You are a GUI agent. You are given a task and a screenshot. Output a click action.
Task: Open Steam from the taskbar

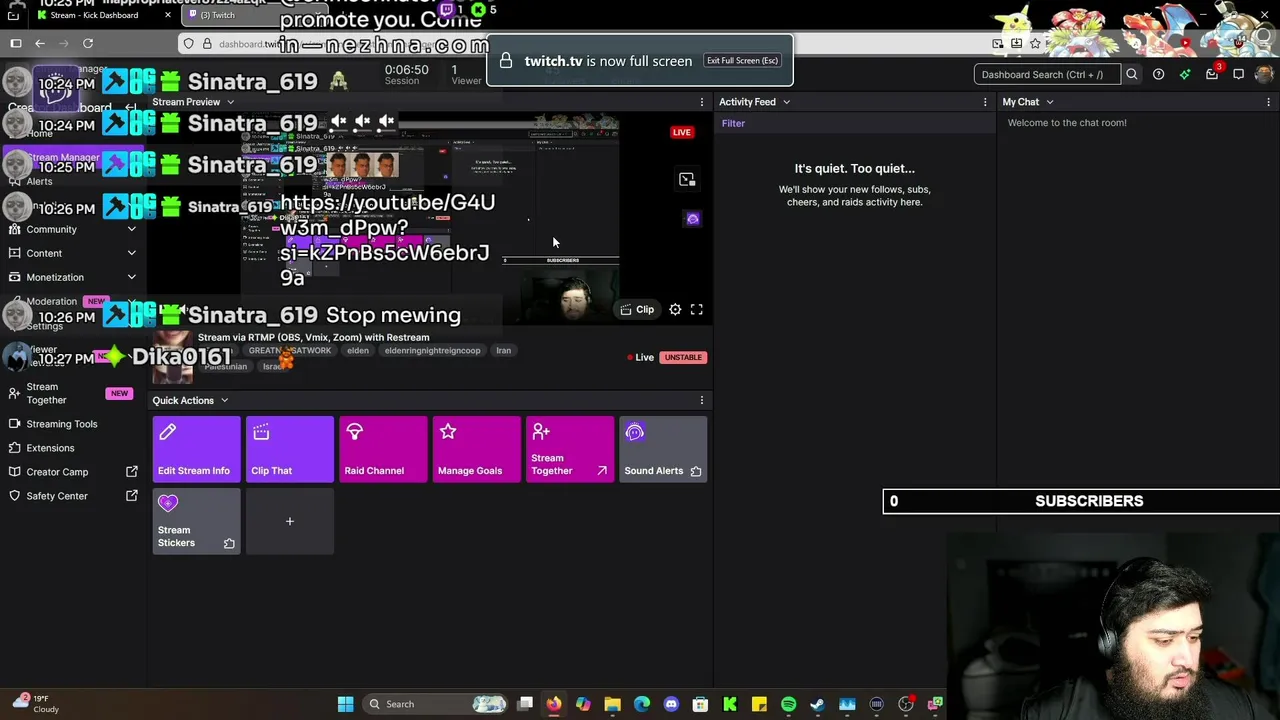pyautogui.click(x=817, y=704)
